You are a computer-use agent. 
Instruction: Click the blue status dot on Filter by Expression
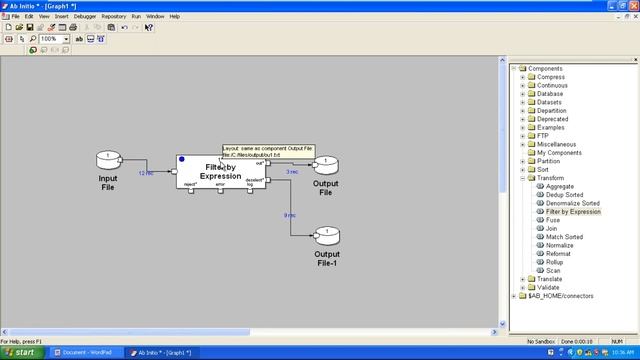coord(182,159)
